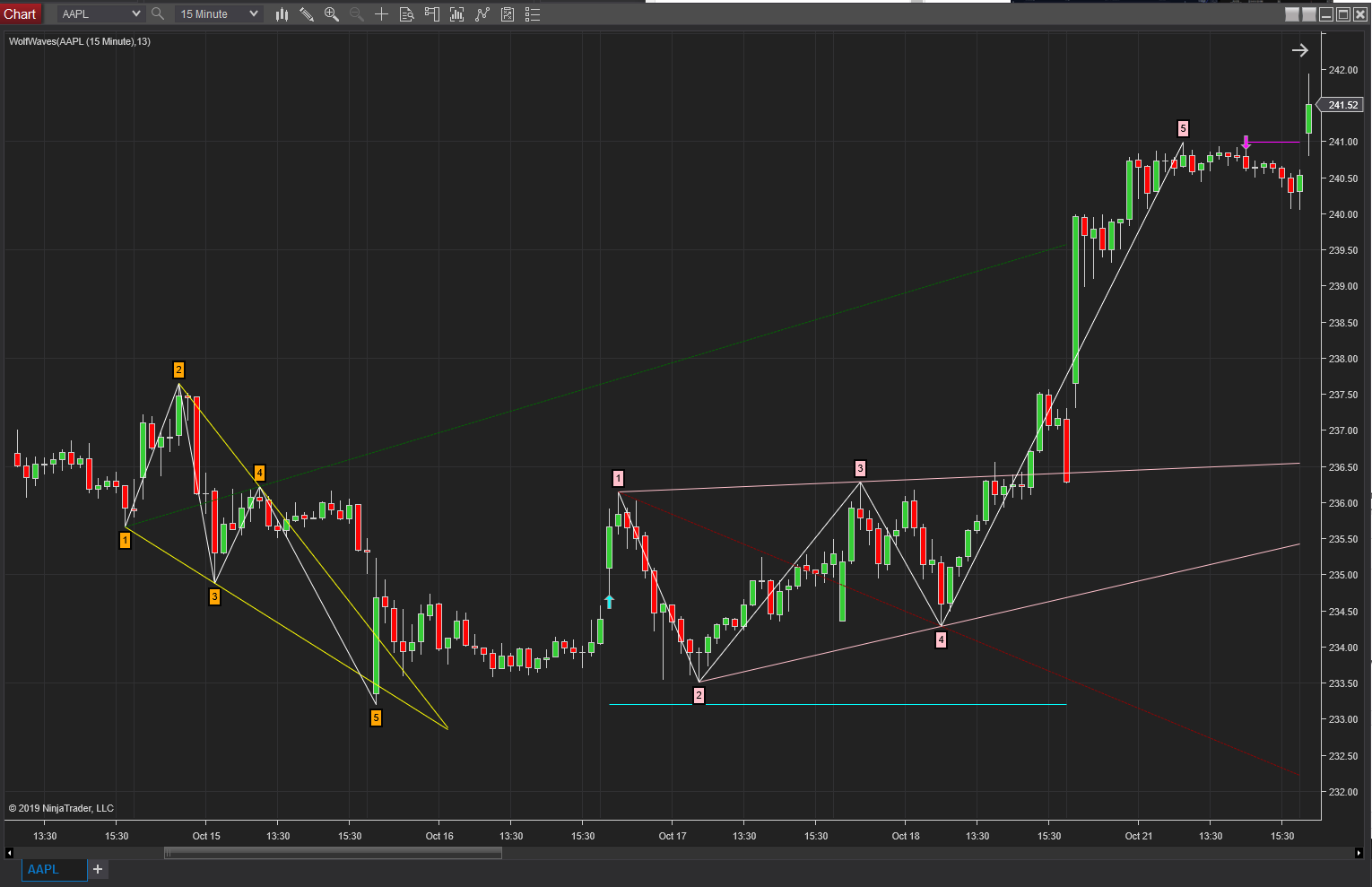
Task: Open the bar type candlestick icon
Action: click(x=282, y=13)
